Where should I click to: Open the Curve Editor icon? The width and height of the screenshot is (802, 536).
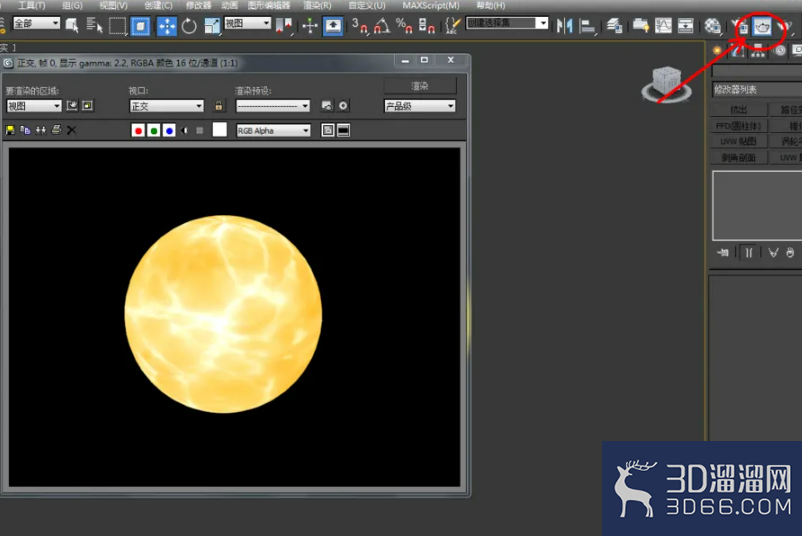(x=663, y=25)
